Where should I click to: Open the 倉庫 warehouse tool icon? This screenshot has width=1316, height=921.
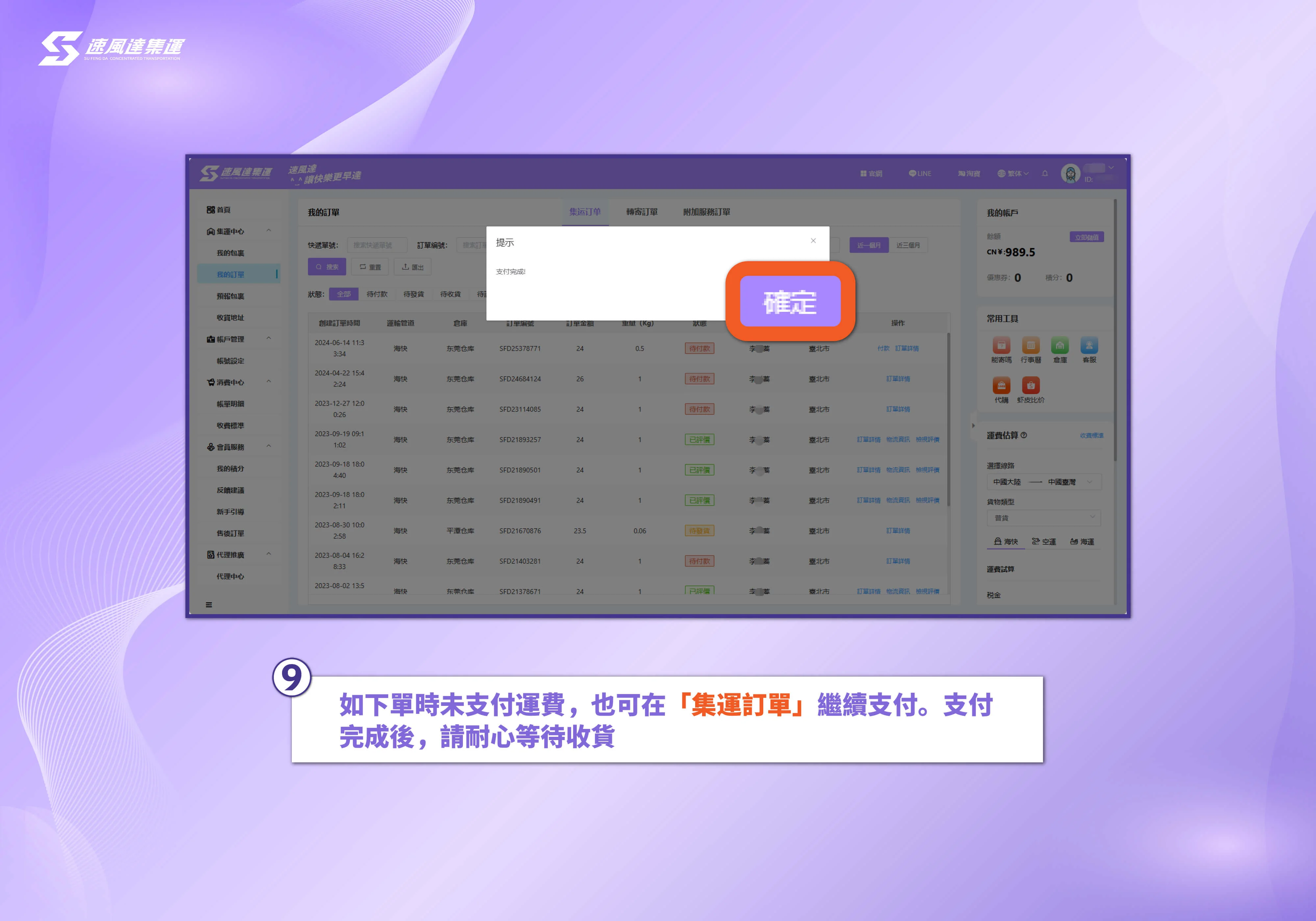pyautogui.click(x=1060, y=345)
